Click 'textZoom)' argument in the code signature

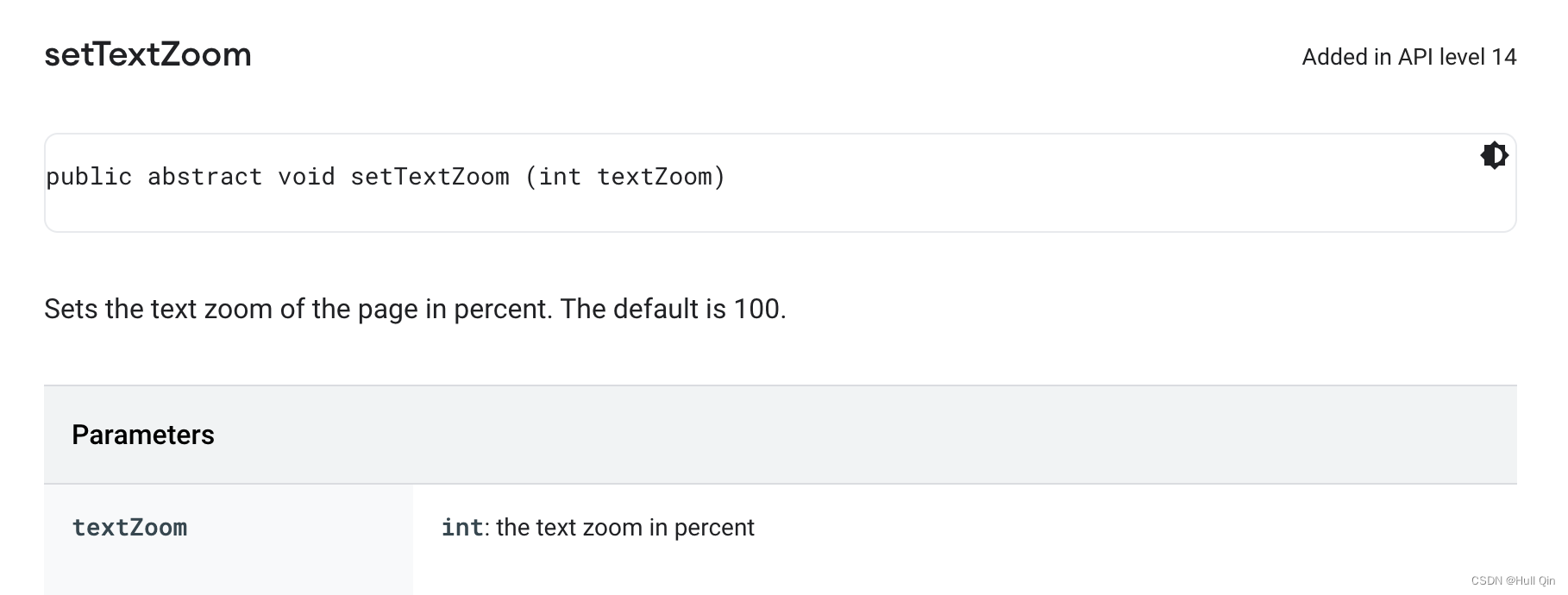pos(662,177)
